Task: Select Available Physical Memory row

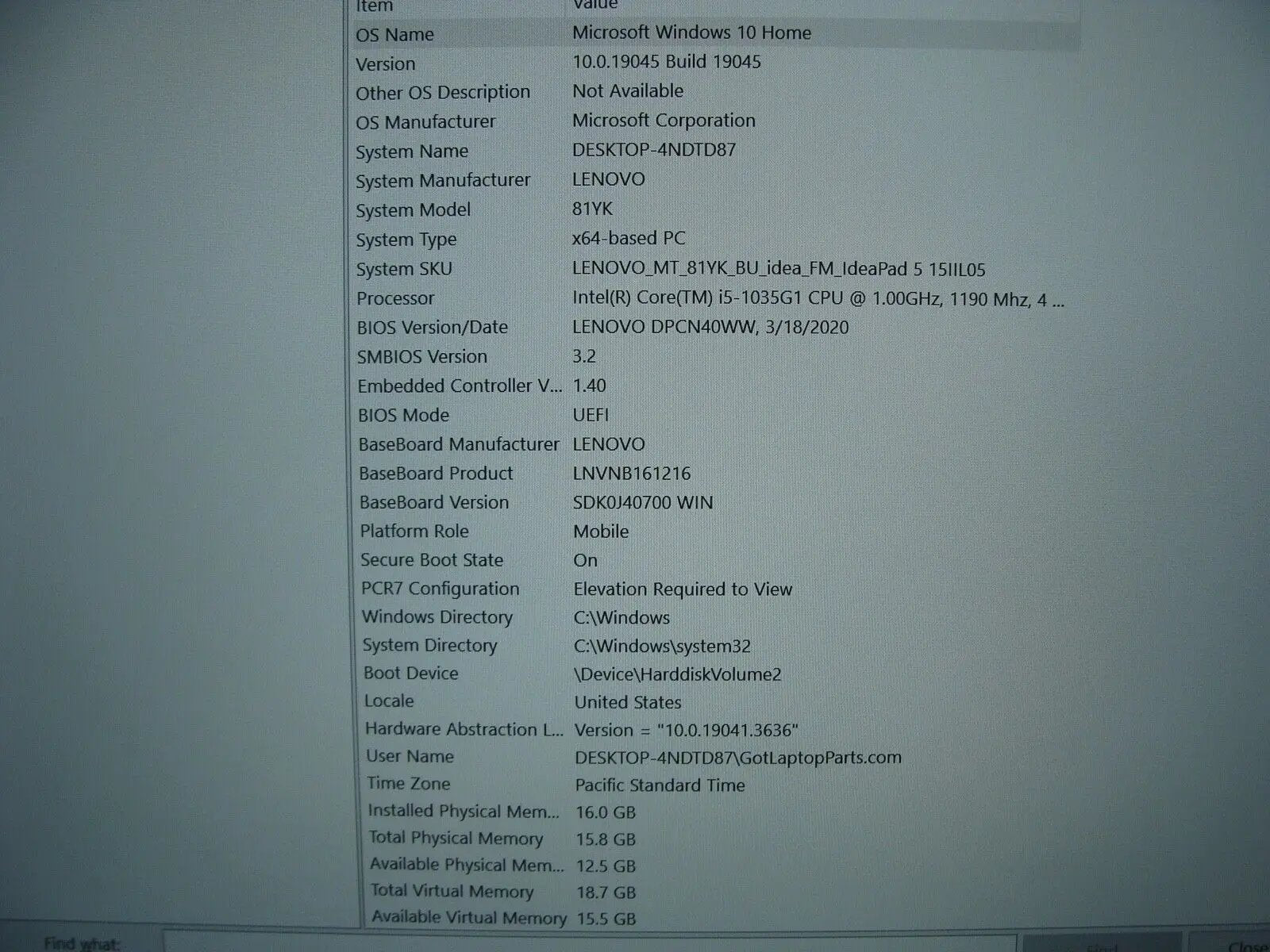Action: point(714,866)
